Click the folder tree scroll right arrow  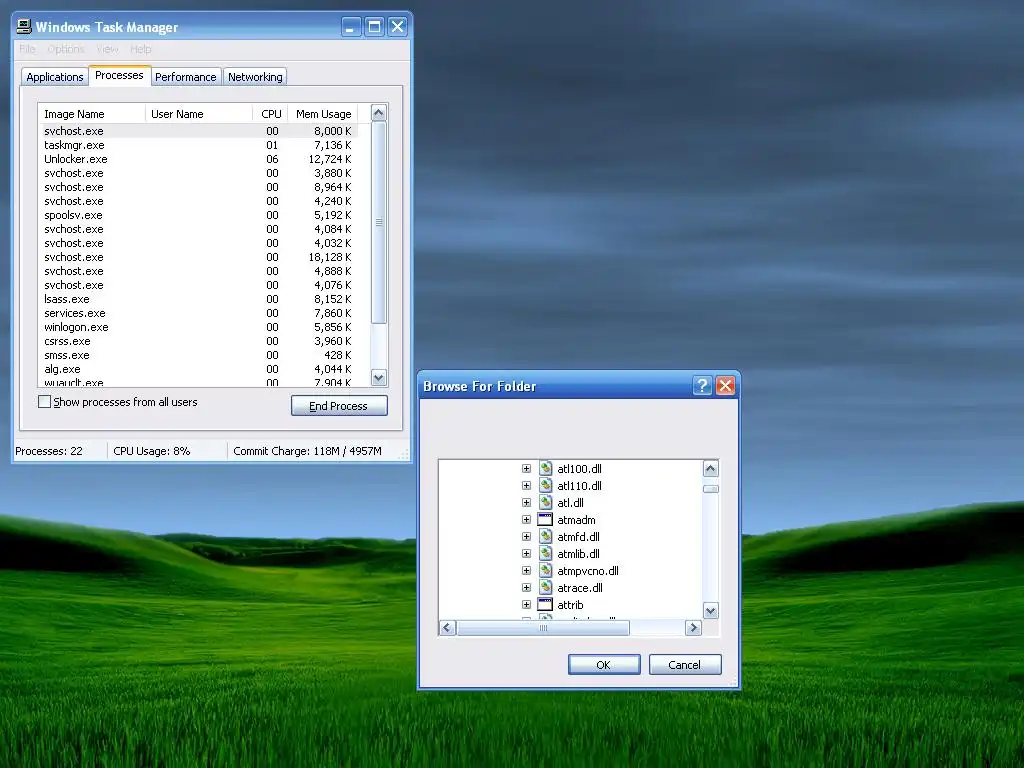click(693, 628)
